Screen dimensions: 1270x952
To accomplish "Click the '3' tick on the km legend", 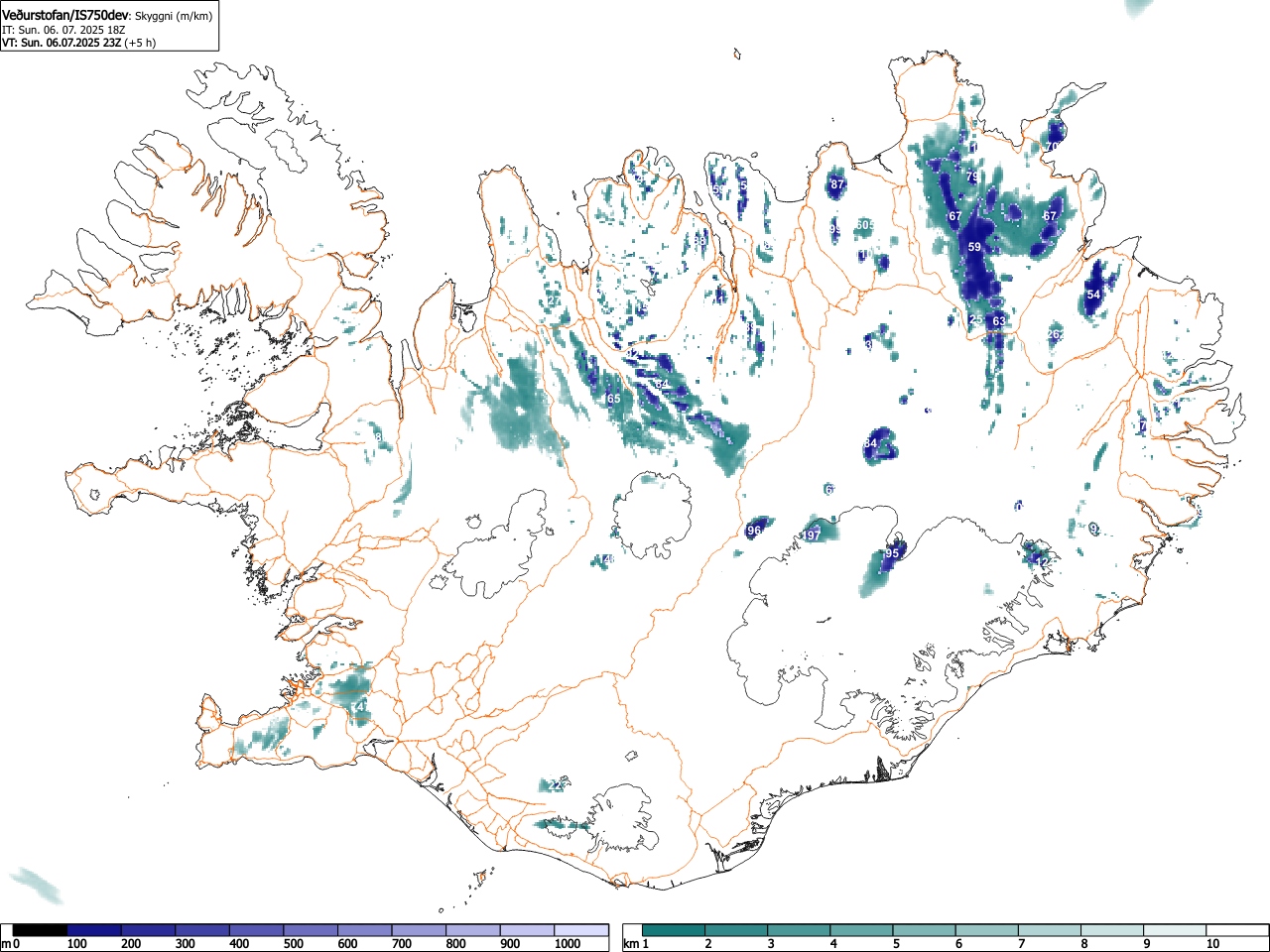I will click(x=770, y=944).
